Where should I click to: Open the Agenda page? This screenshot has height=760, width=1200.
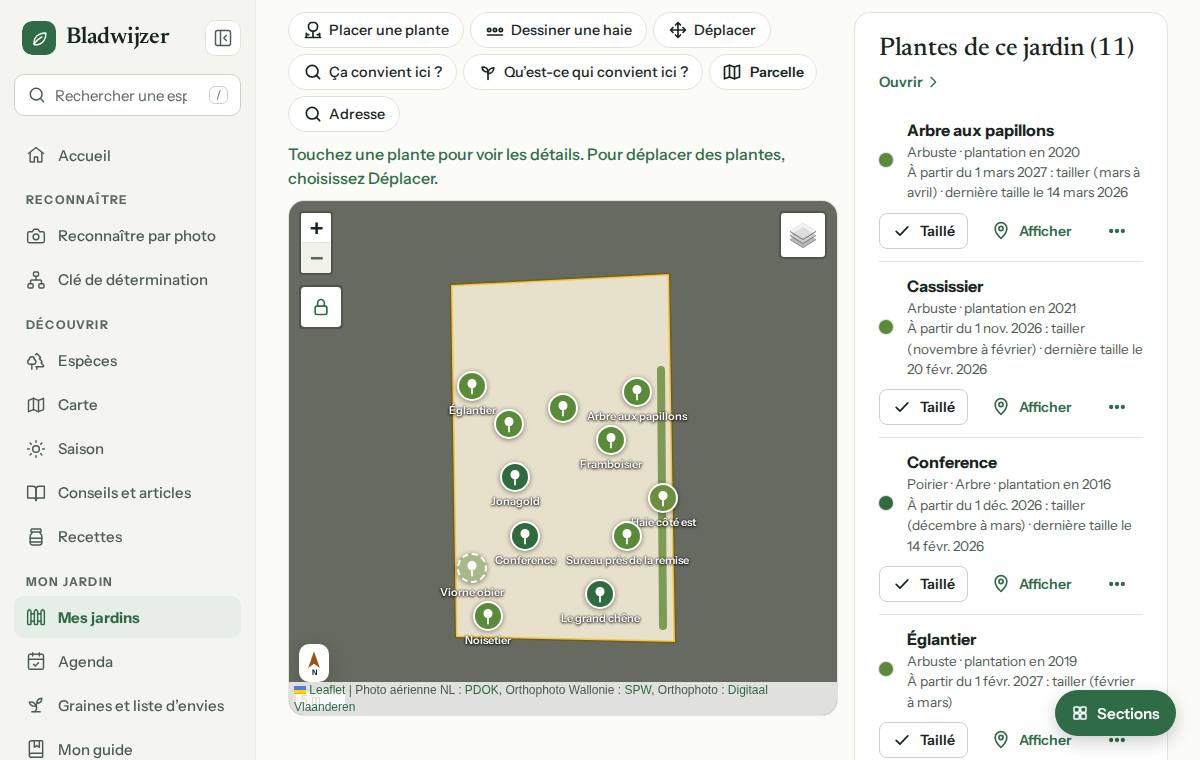coord(127,662)
